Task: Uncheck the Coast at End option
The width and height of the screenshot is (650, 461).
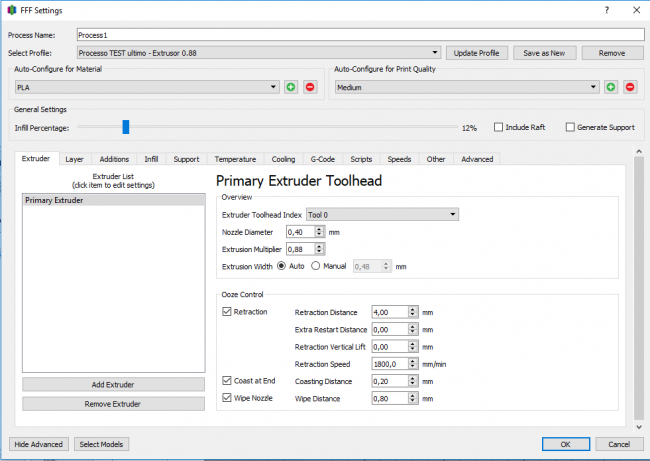Action: click(x=227, y=381)
